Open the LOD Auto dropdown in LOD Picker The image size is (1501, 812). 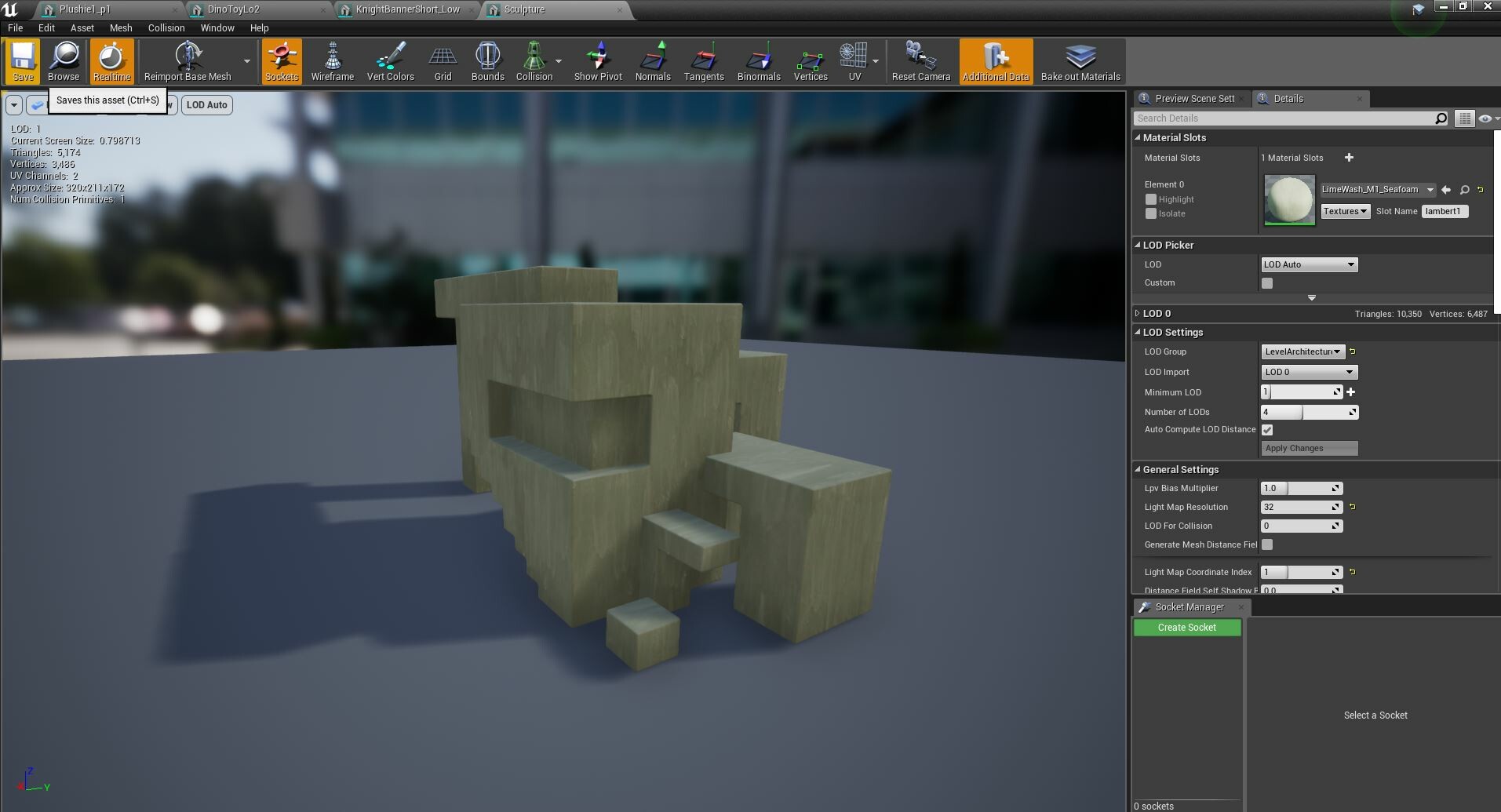pyautogui.click(x=1308, y=264)
